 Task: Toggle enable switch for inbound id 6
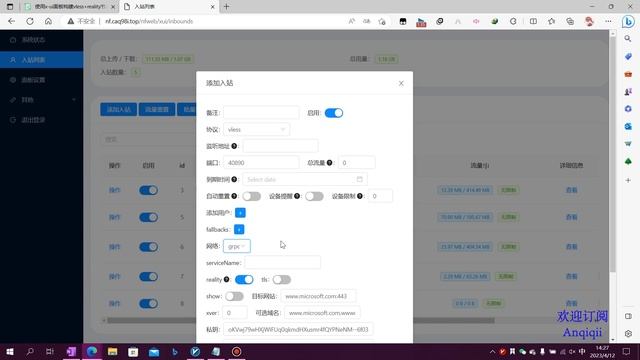(x=149, y=247)
